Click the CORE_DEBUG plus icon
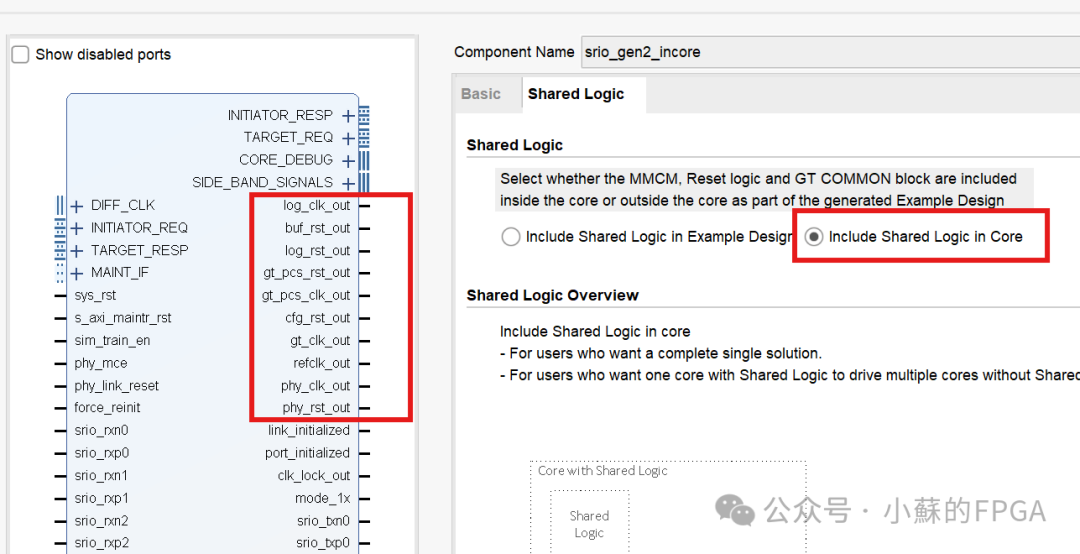 point(348,161)
